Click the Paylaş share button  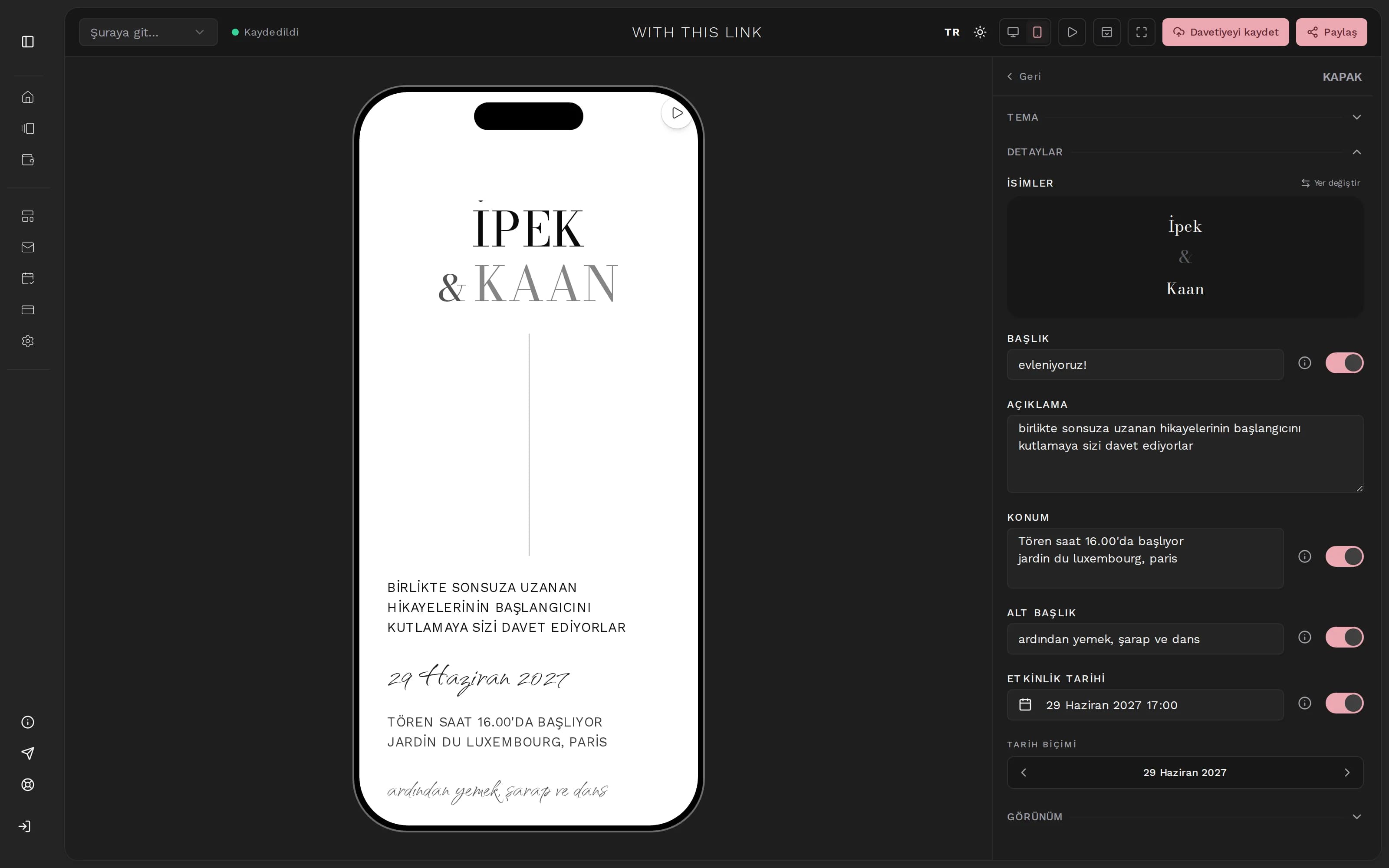1331,32
